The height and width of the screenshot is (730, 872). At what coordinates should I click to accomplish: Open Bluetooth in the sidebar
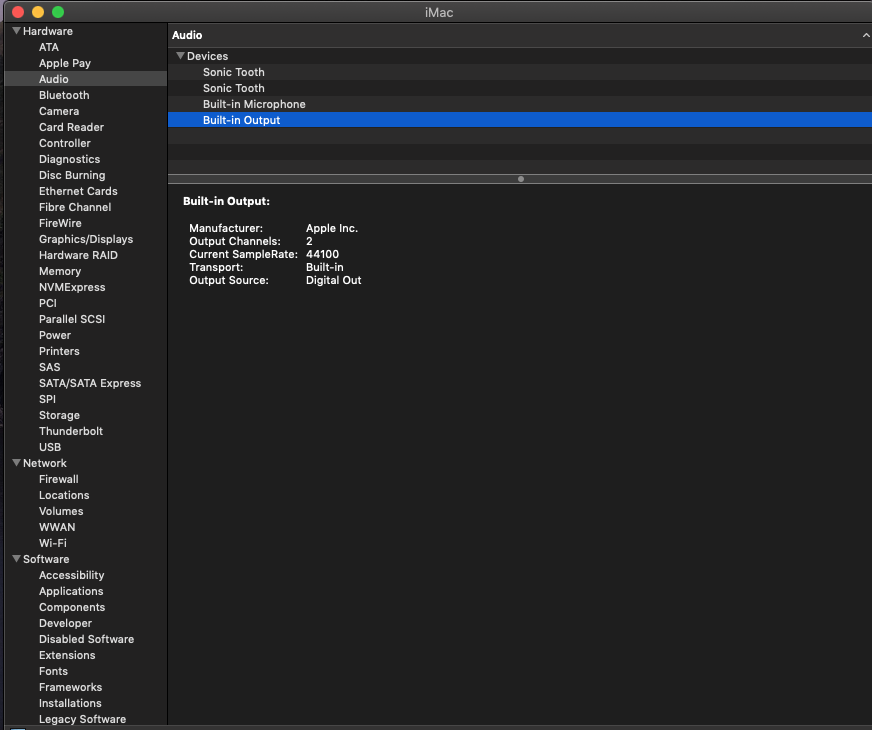point(64,95)
